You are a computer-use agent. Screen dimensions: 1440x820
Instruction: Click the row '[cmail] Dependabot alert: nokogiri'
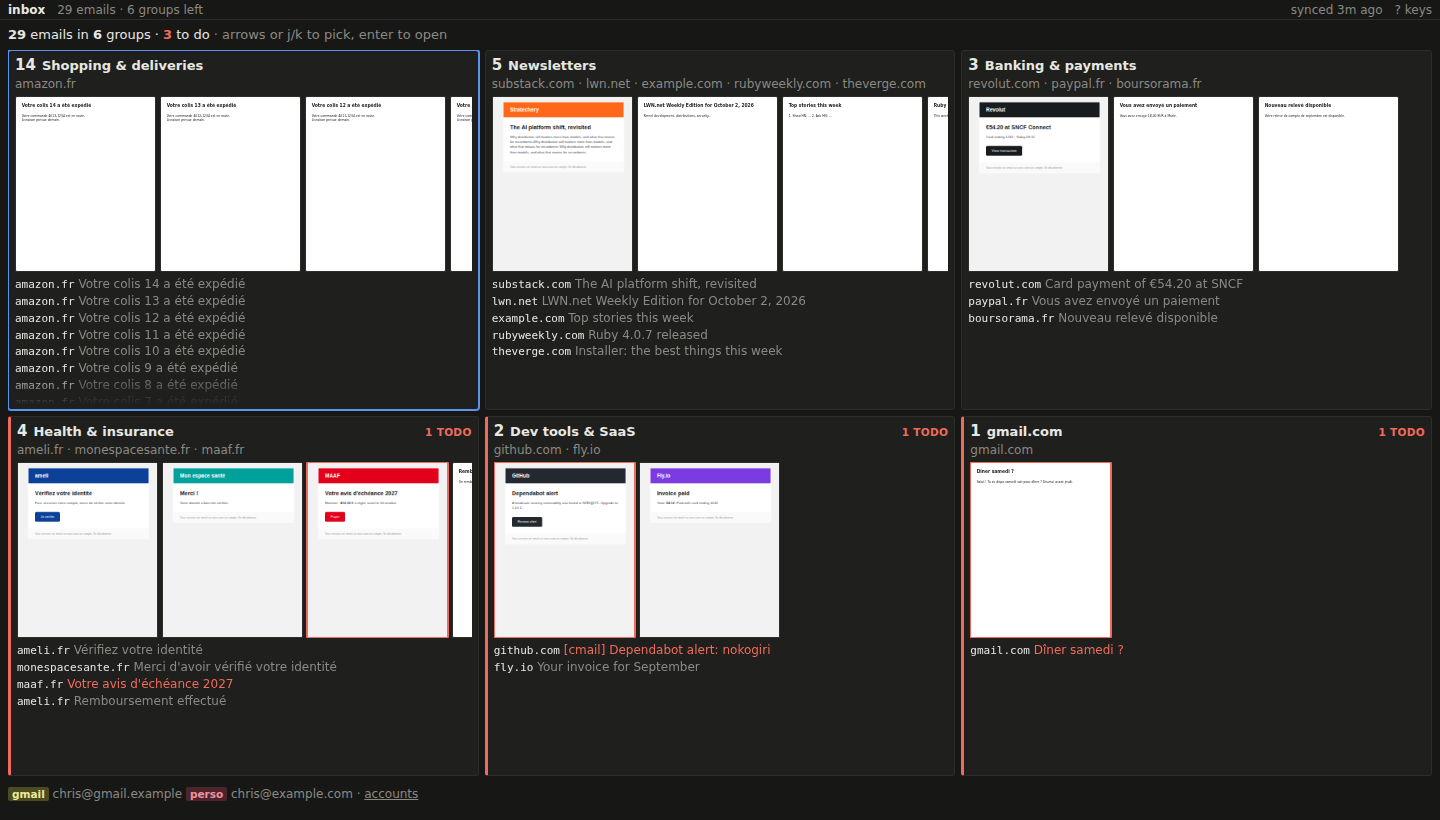[x=721, y=650]
